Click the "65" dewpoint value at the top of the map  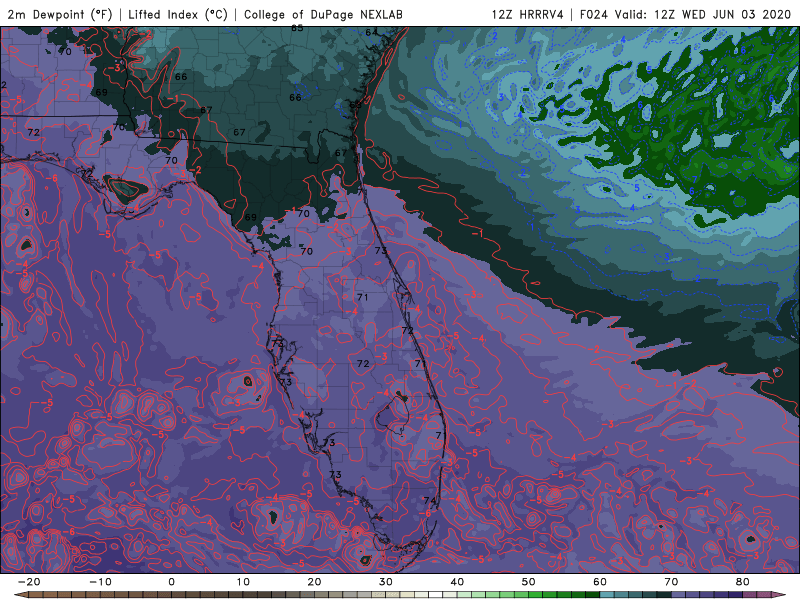pyautogui.click(x=297, y=29)
